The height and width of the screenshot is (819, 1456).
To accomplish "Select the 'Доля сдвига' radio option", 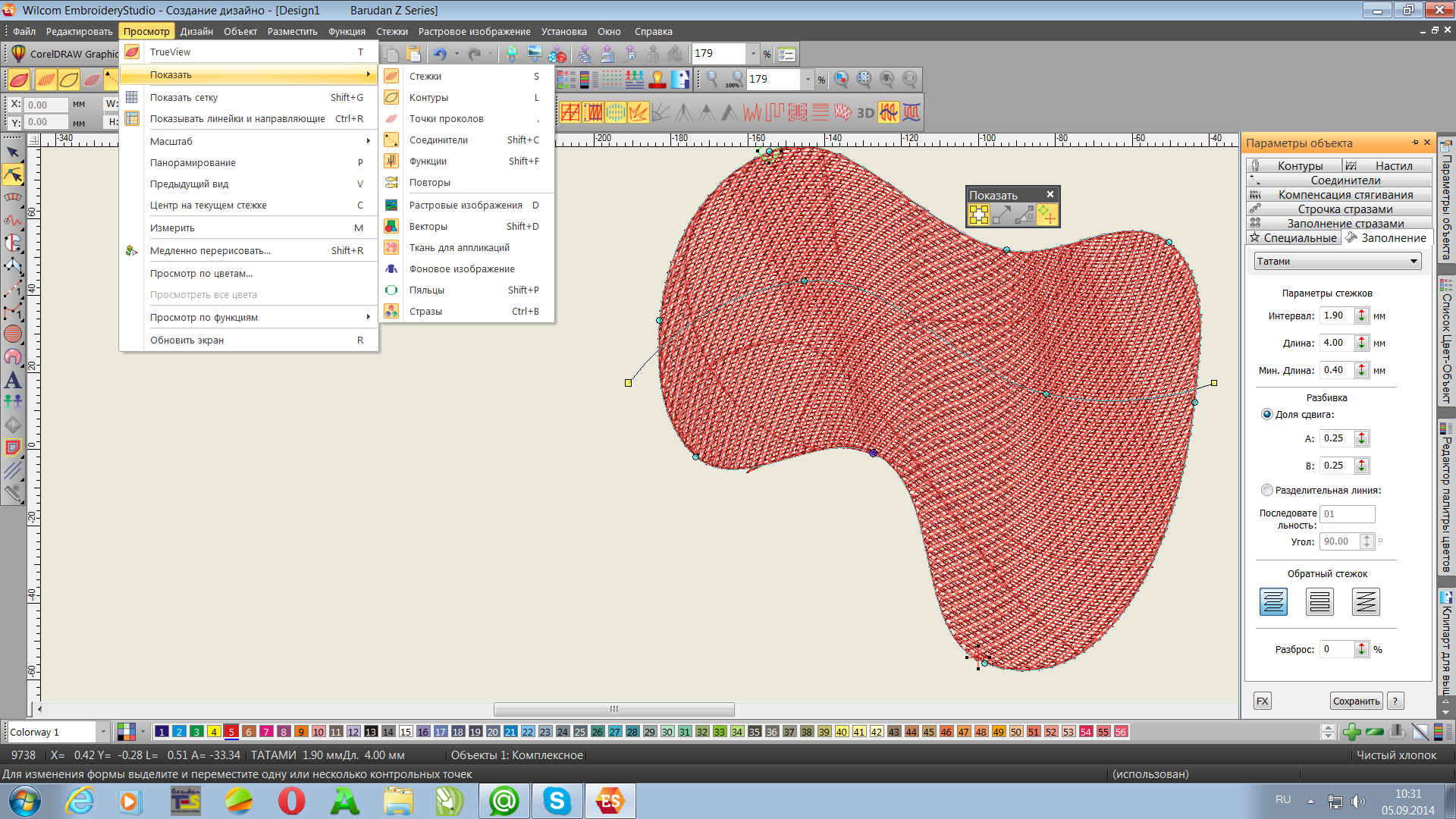I will tap(1266, 414).
